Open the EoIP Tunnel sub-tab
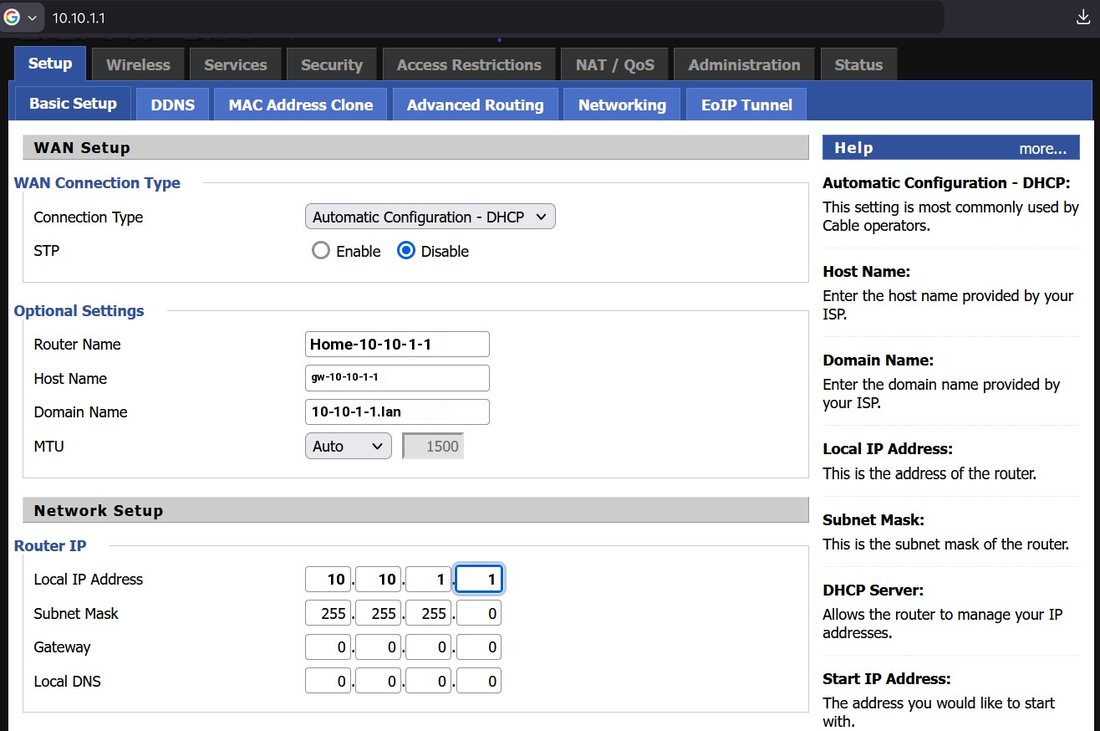The width and height of the screenshot is (1100, 731). [x=746, y=105]
